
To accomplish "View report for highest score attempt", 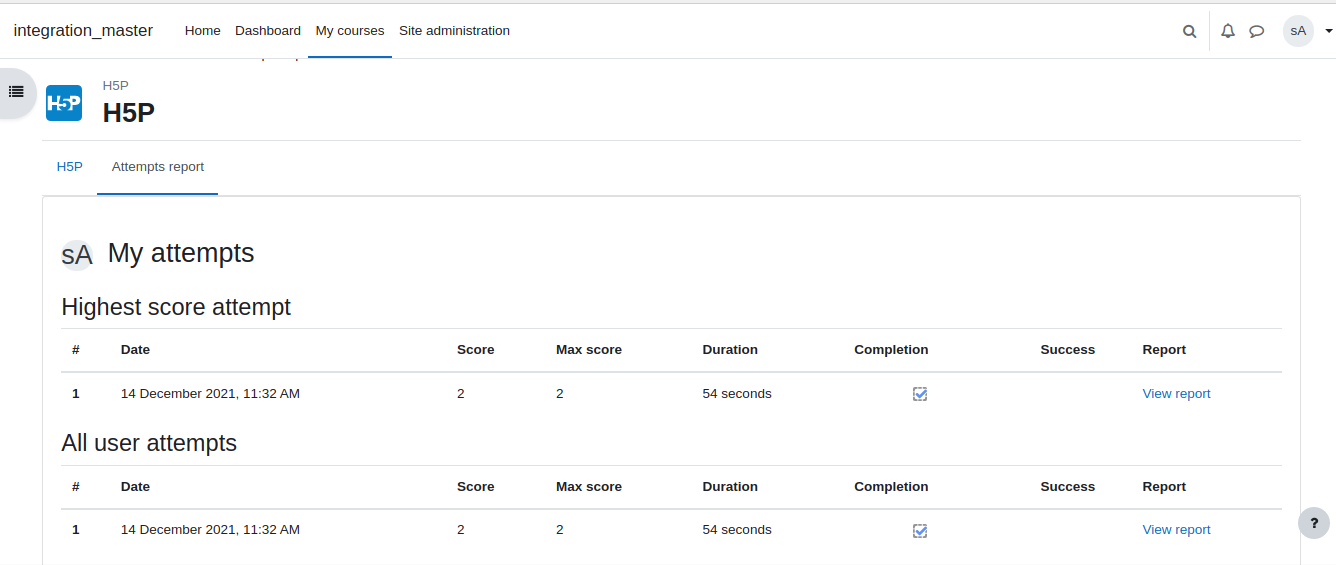I will coord(1176,394).
